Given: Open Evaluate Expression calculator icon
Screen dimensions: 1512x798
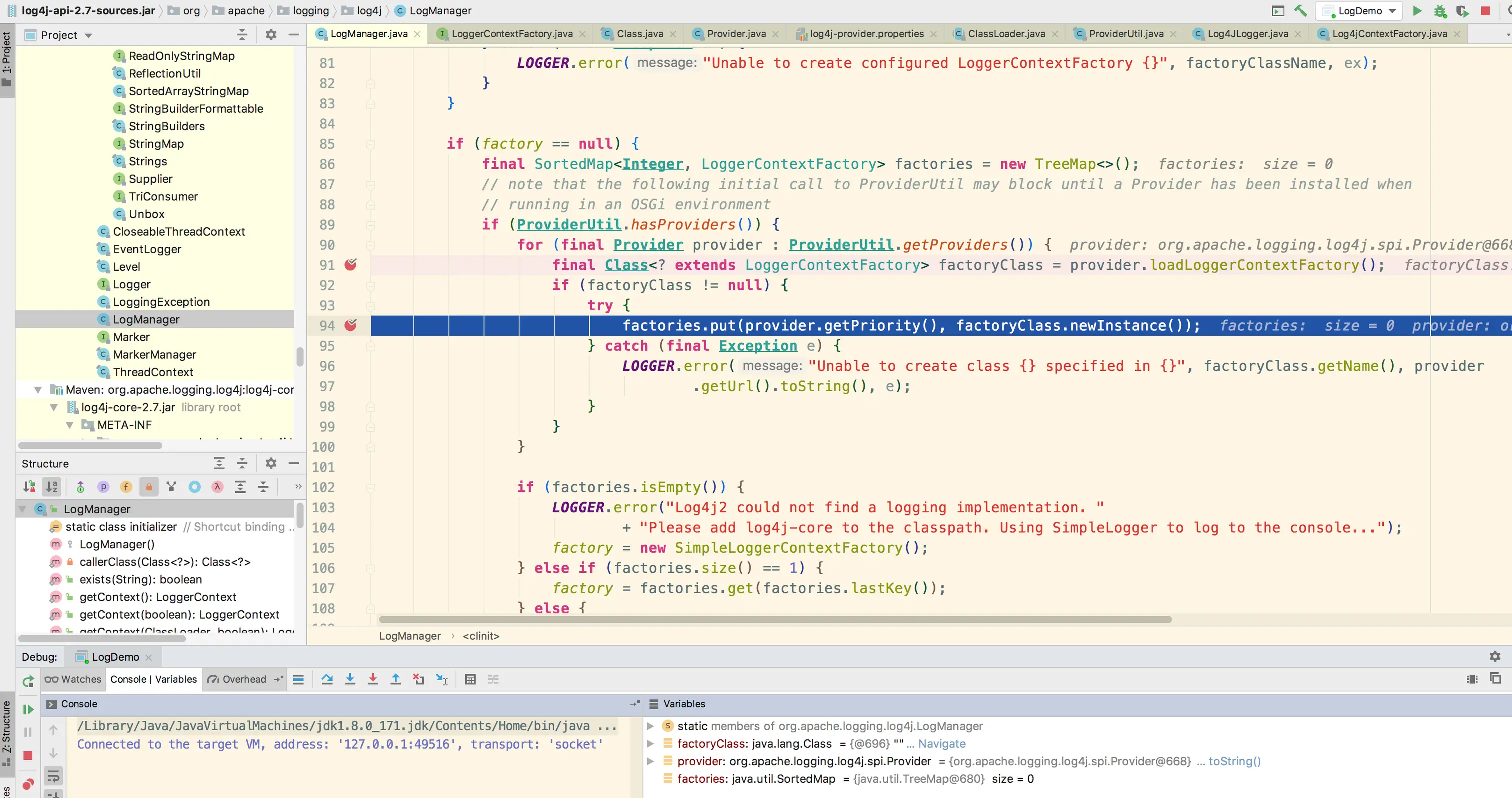Looking at the screenshot, I should coord(470,679).
